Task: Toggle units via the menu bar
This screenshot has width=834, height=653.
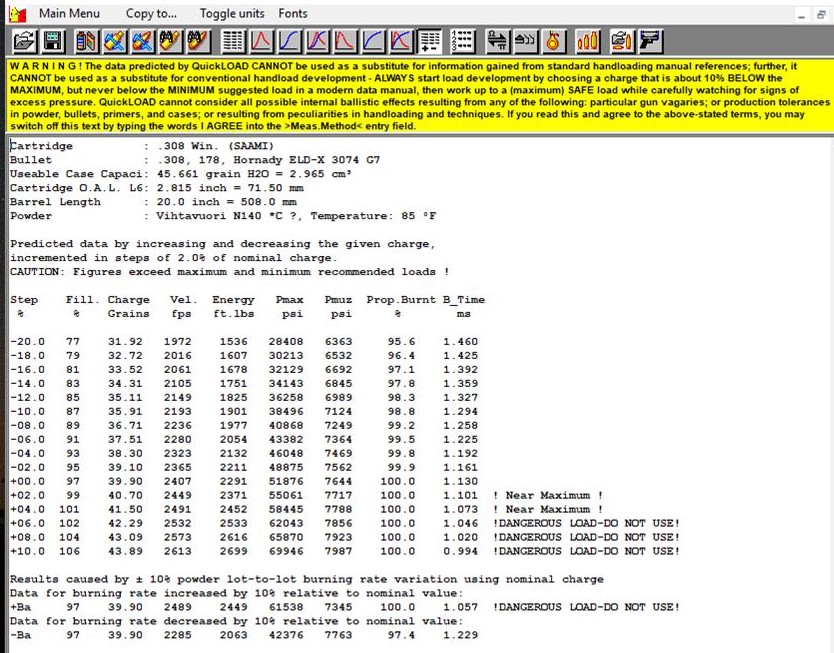Action: click(x=232, y=14)
